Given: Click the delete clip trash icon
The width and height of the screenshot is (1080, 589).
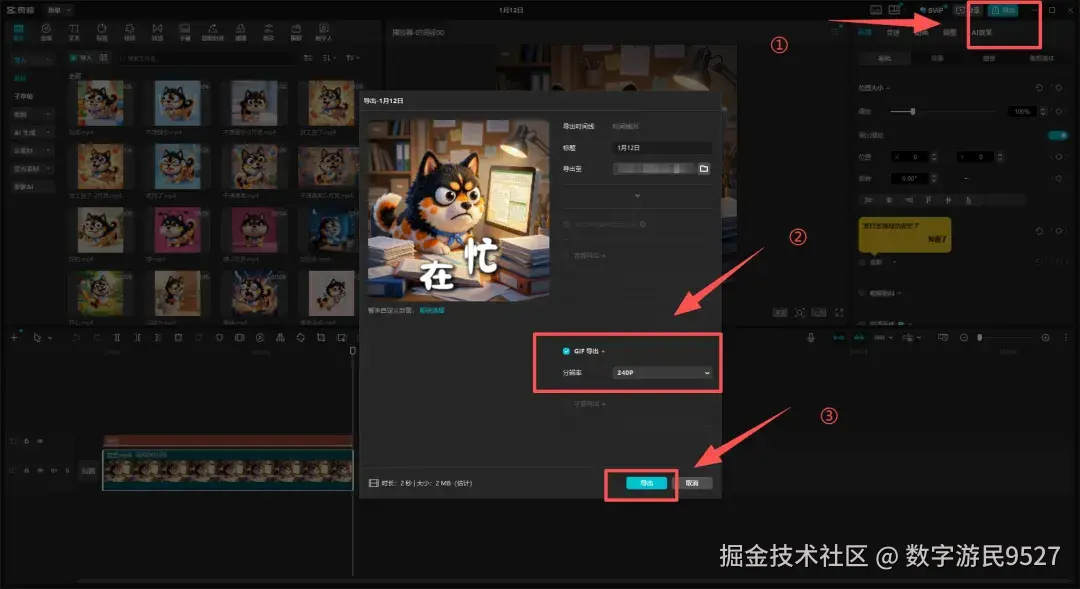Looking at the screenshot, I should click(x=178, y=338).
